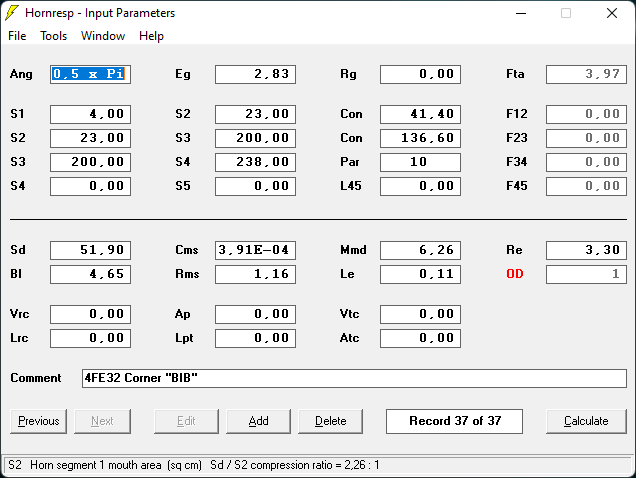Click the Record 37 of 37 box
The height and width of the screenshot is (478, 636).
tap(454, 421)
